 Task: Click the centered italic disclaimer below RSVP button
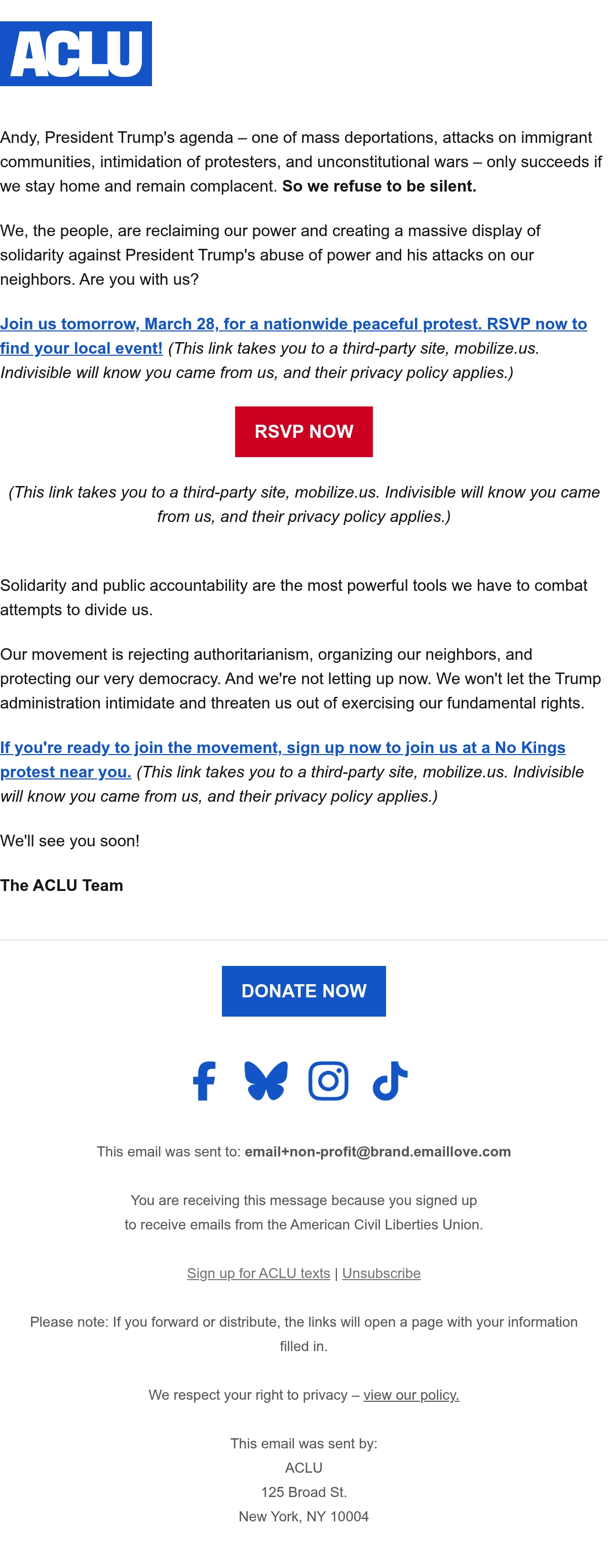click(x=303, y=505)
